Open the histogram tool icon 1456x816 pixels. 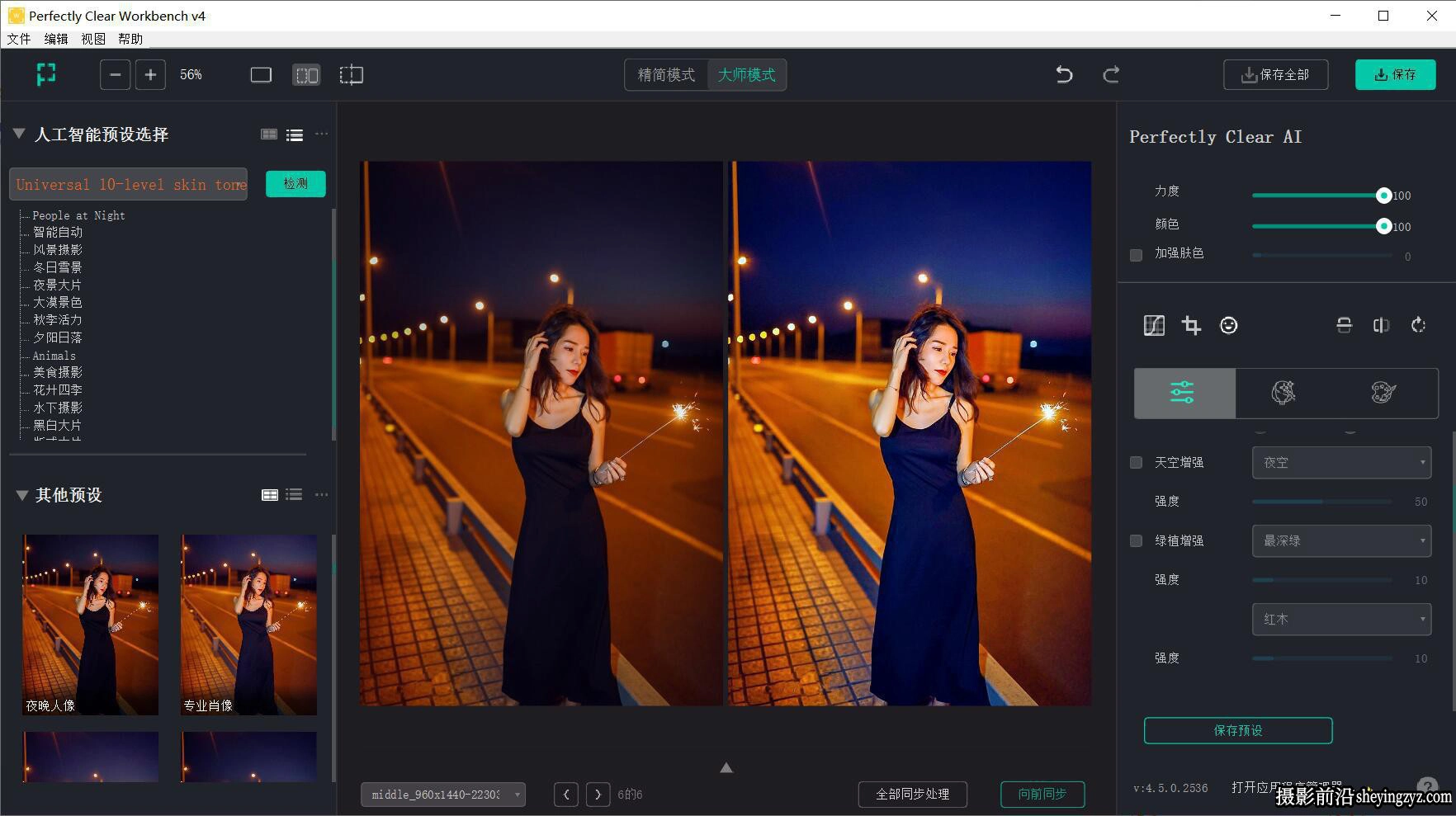pyautogui.click(x=1154, y=325)
